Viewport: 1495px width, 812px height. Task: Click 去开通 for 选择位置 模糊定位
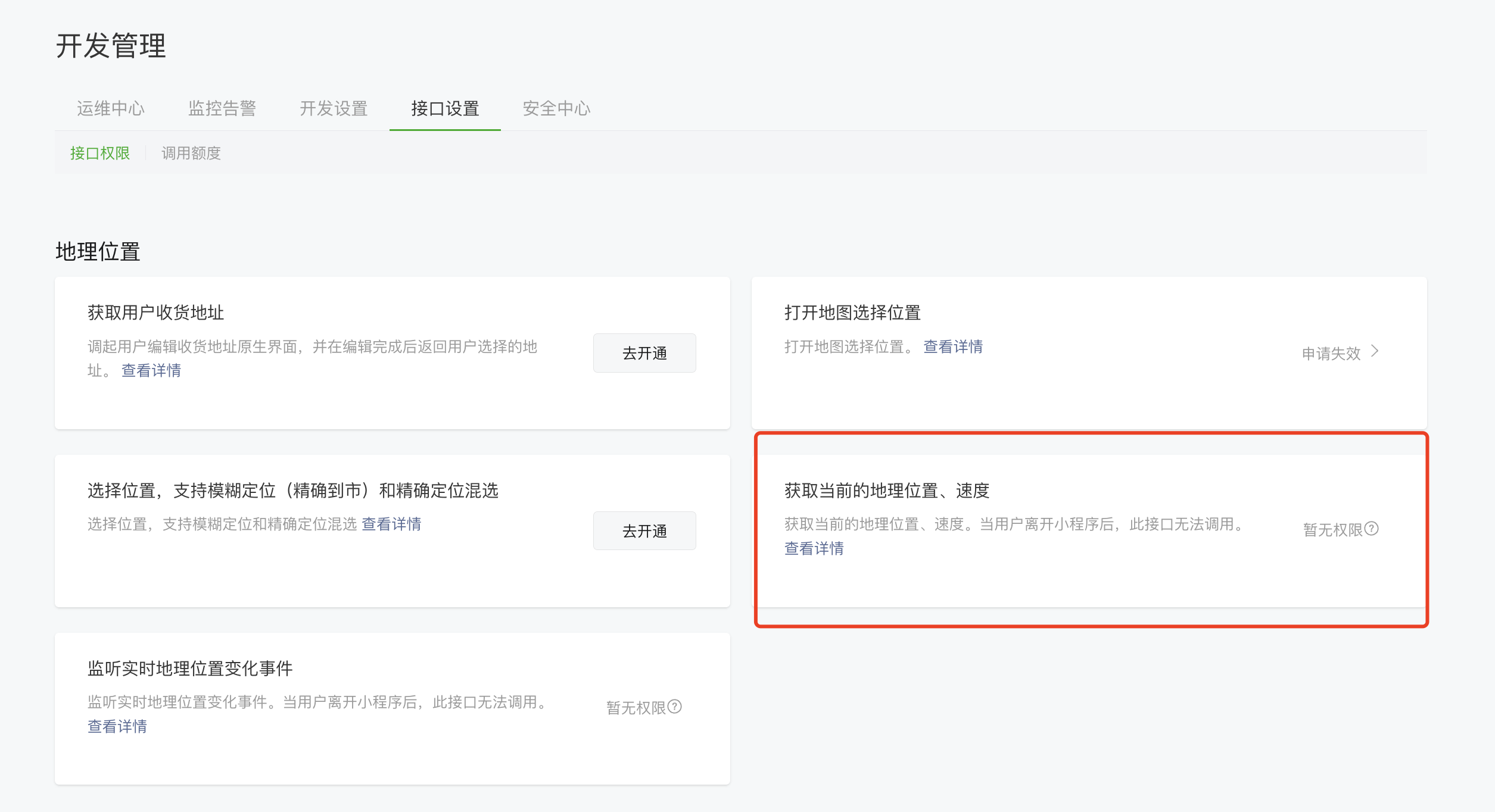(x=644, y=531)
